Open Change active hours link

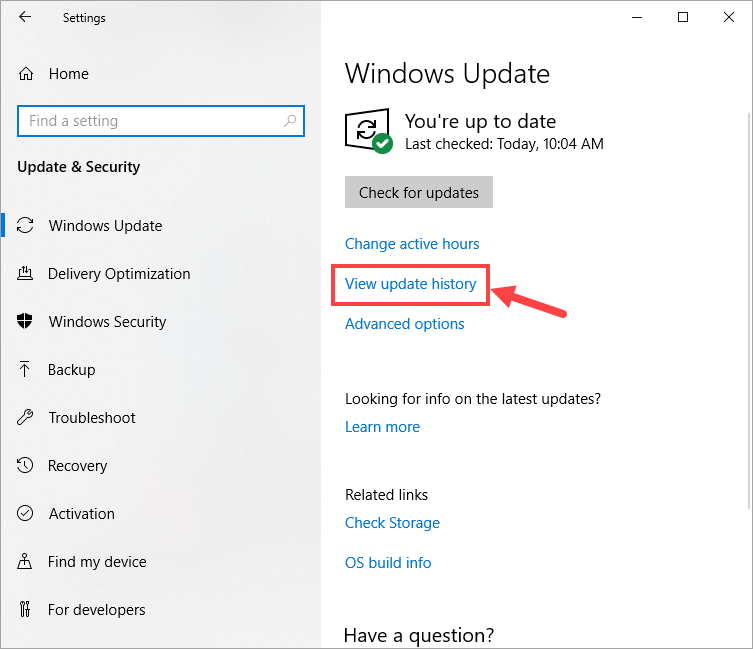(412, 244)
